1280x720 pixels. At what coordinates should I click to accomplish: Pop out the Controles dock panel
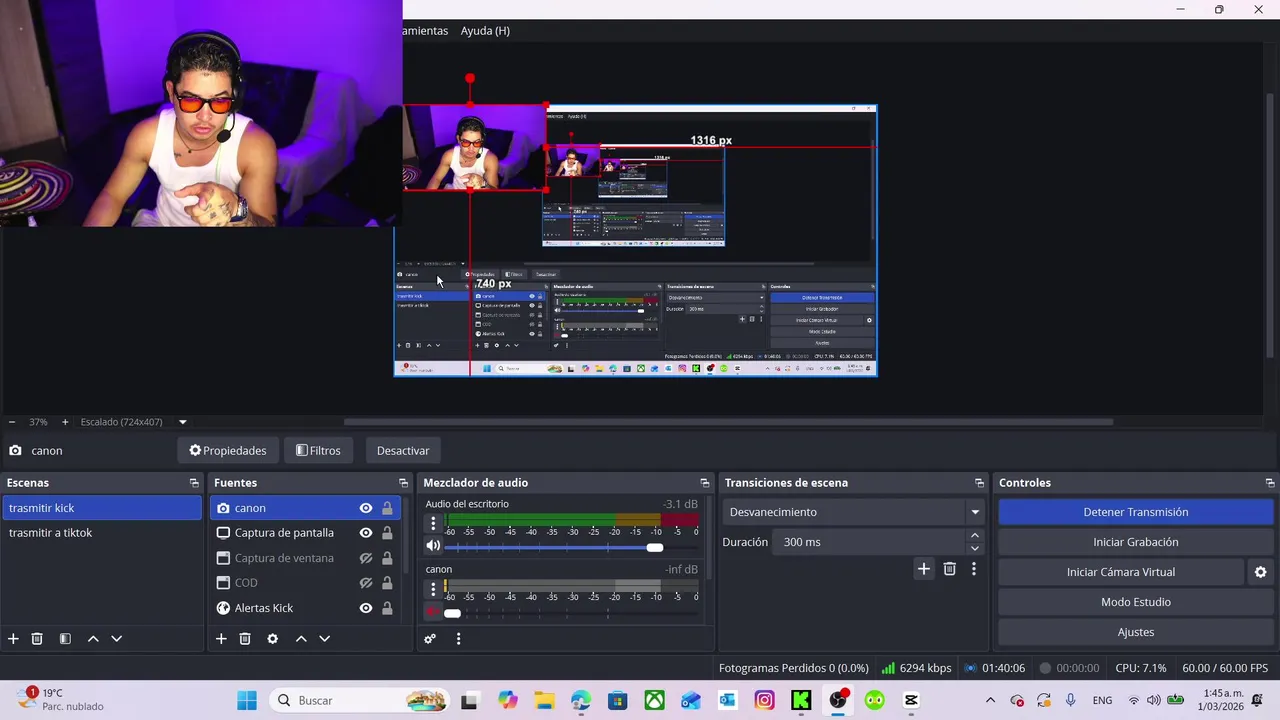[1270, 483]
